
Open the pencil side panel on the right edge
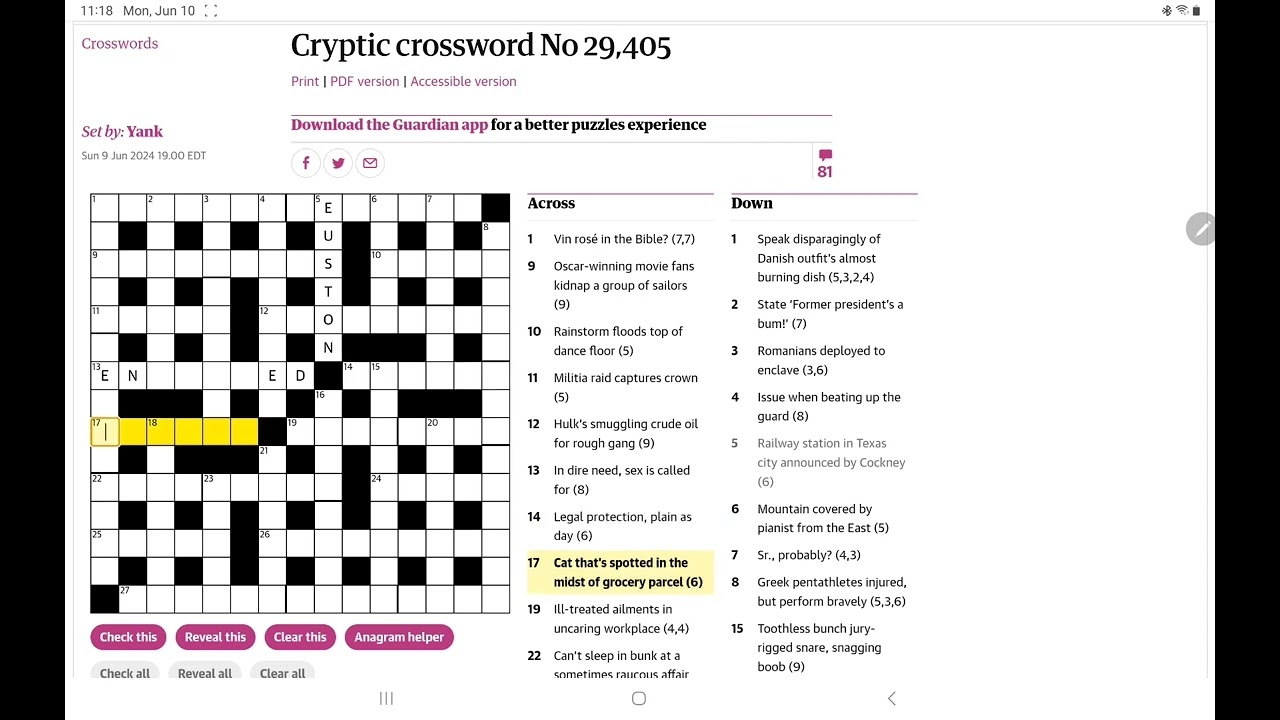click(1201, 229)
